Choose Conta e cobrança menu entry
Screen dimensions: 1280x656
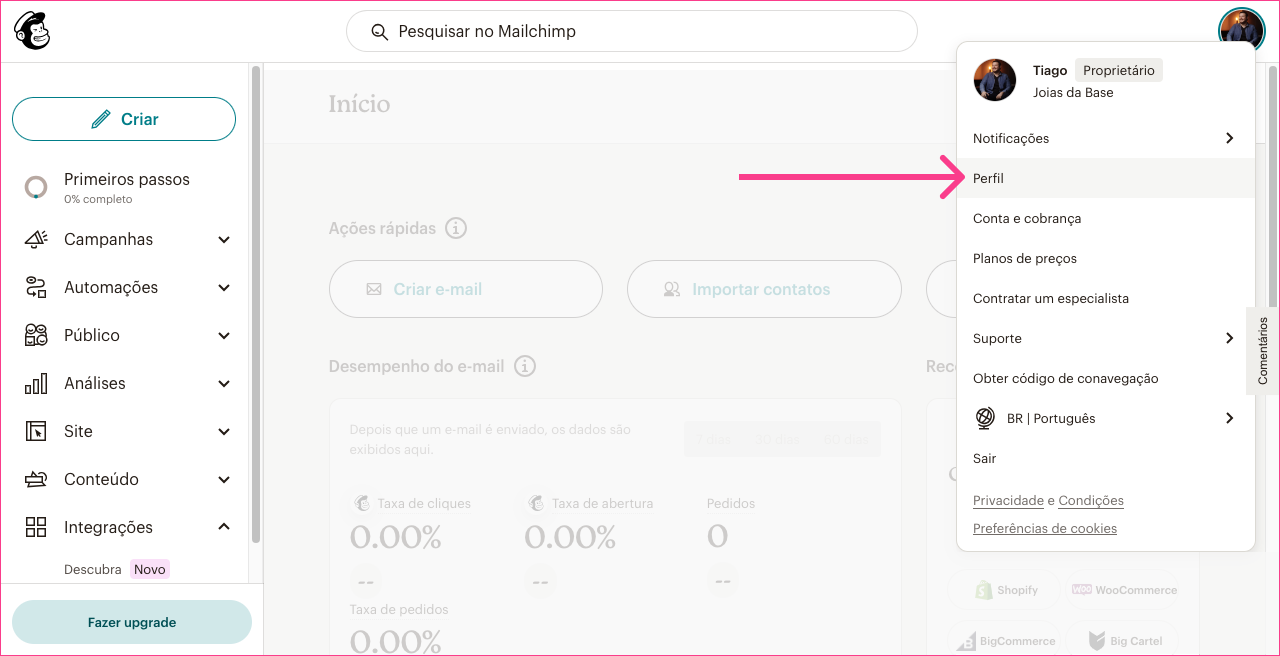[1106, 218]
